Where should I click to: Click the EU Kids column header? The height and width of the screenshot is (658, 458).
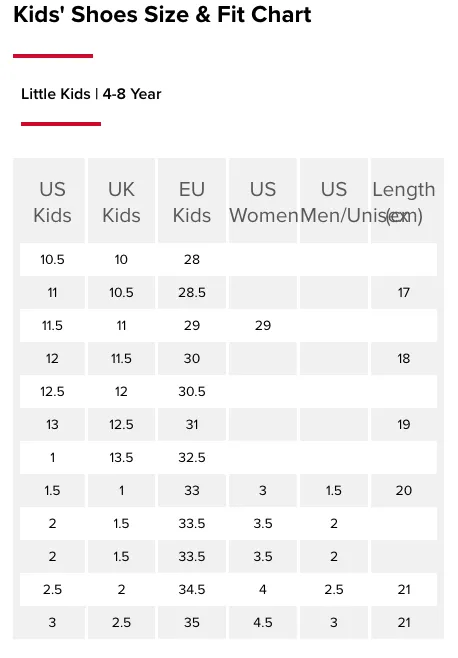pos(192,202)
